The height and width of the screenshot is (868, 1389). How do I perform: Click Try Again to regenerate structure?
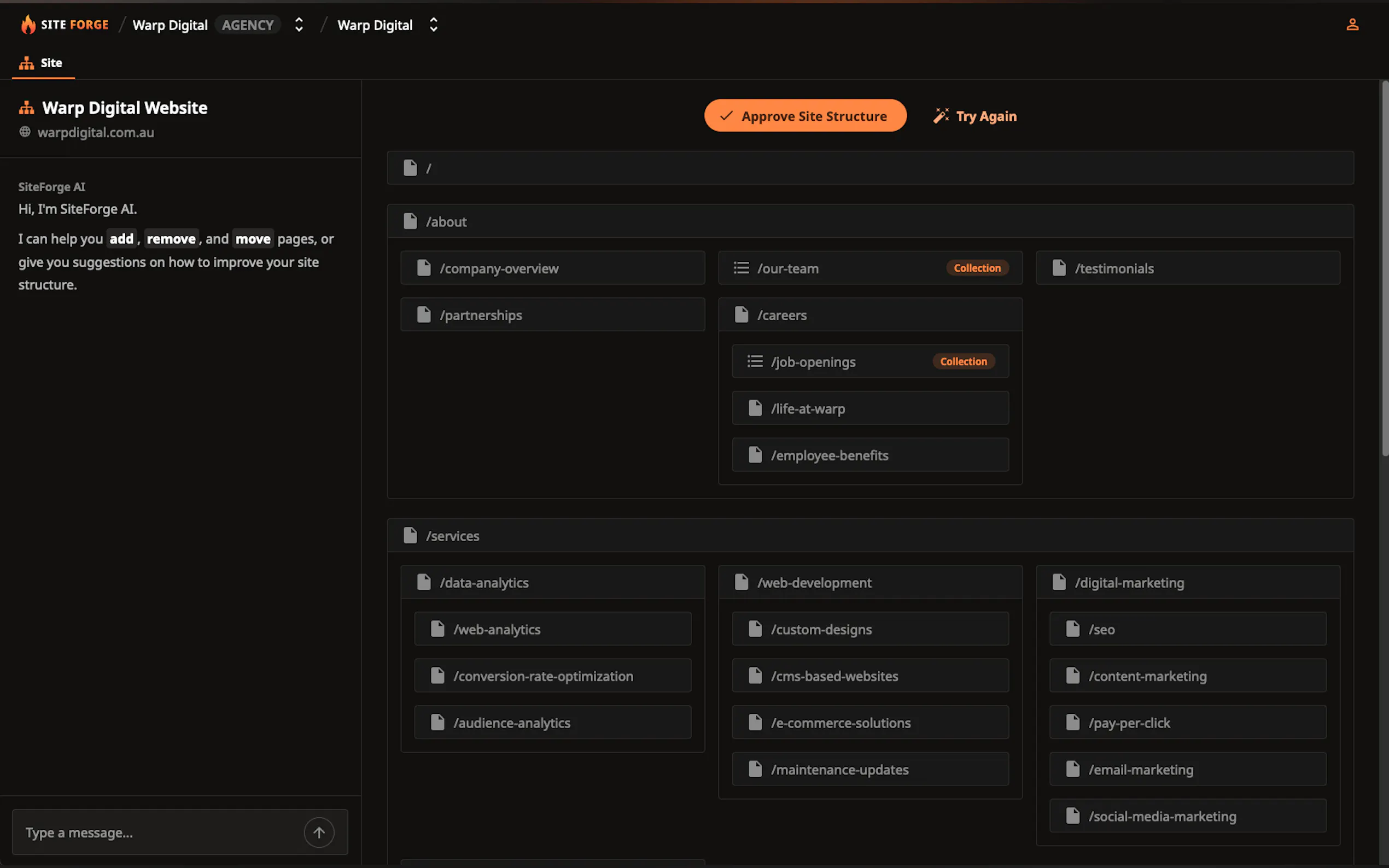(x=975, y=116)
